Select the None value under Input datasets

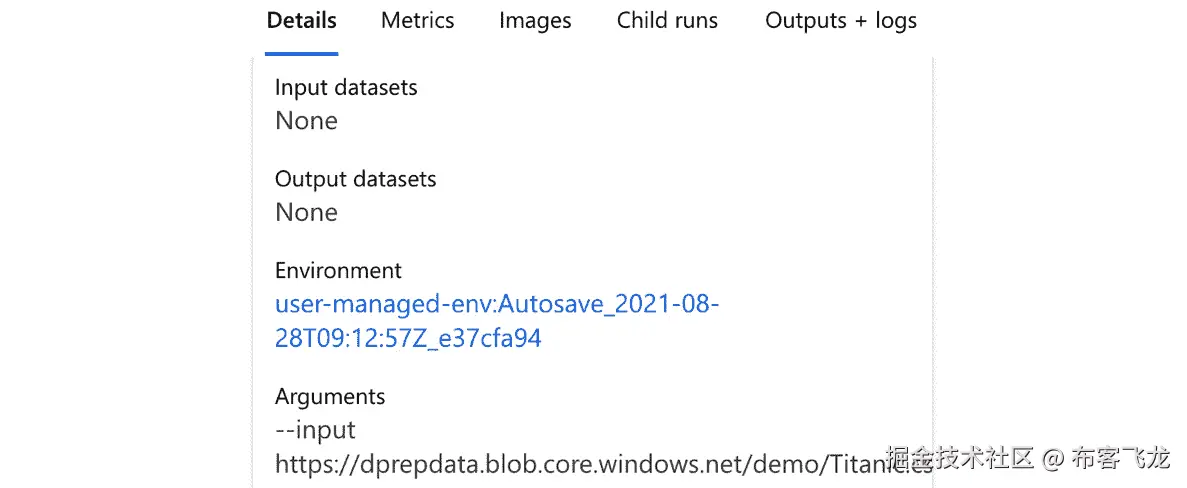tap(306, 121)
